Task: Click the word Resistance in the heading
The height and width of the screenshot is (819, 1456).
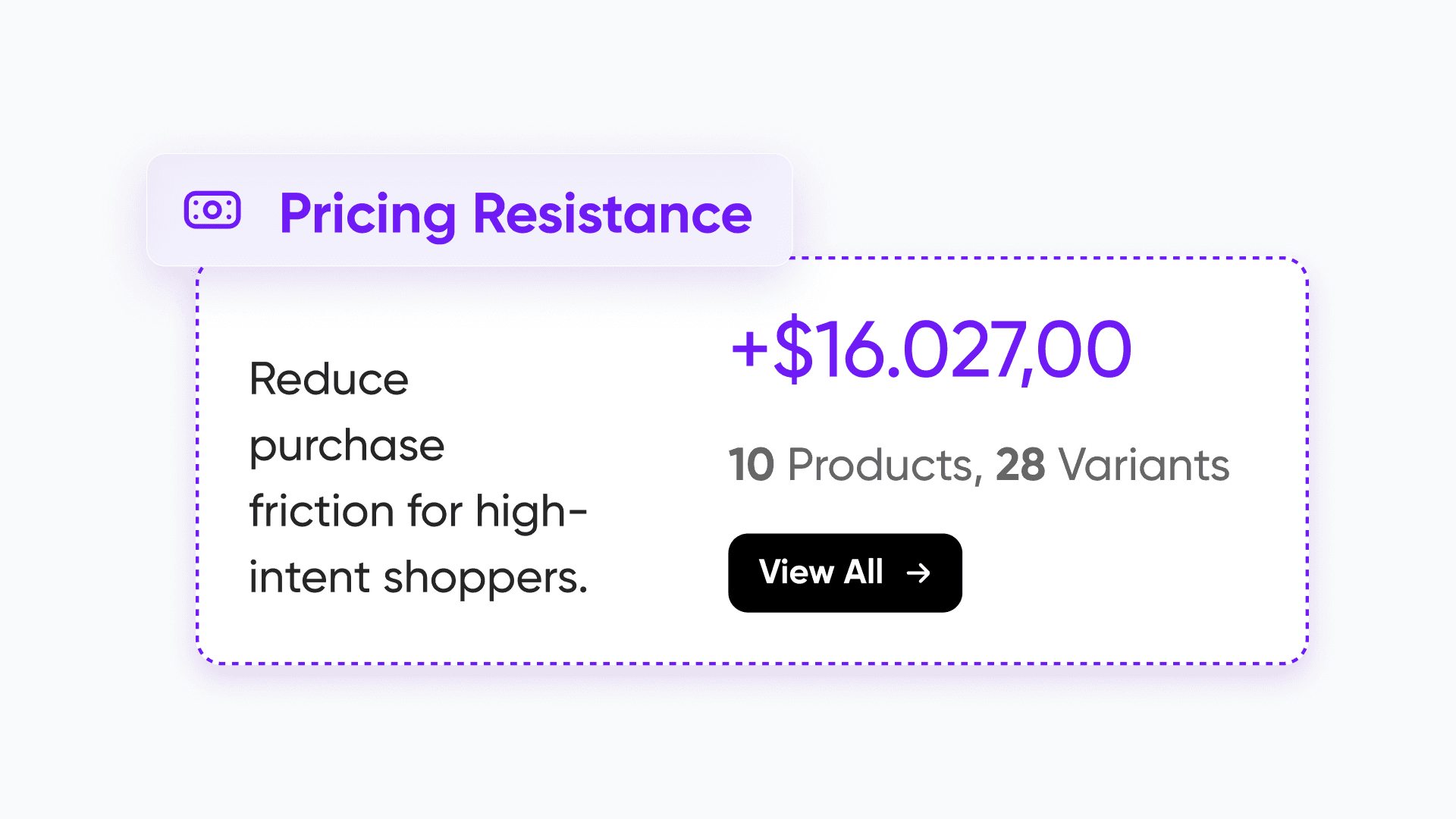Action: pos(613,214)
